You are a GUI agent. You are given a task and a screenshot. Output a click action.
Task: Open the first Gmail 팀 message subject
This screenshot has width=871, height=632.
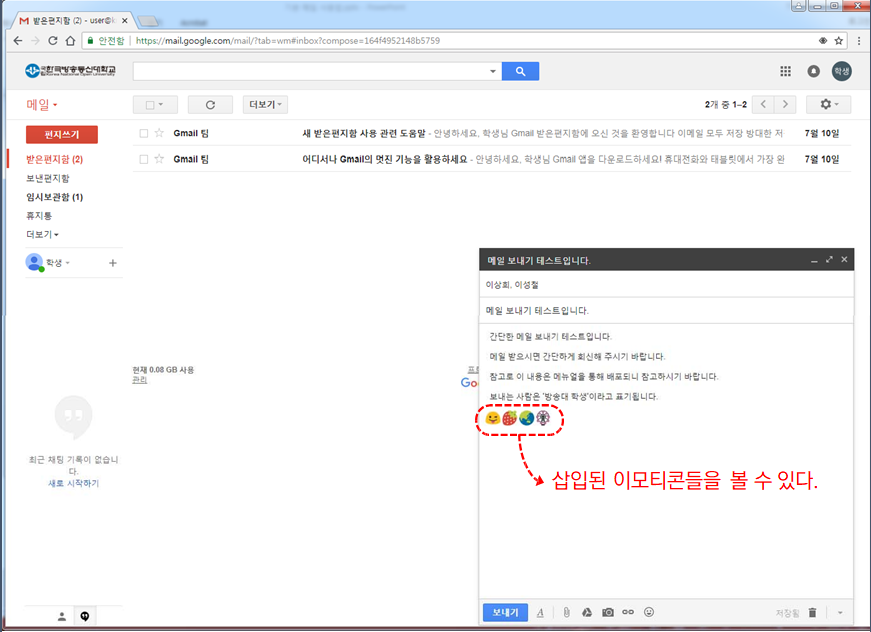pos(364,133)
